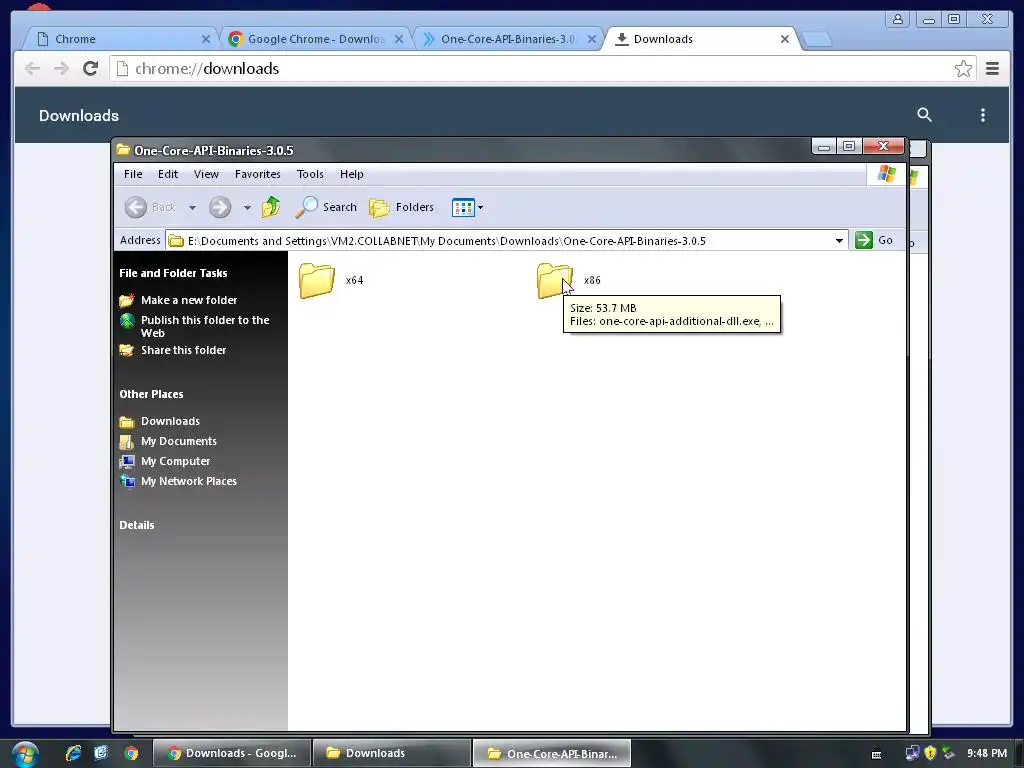Open the Favorites menu
This screenshot has width=1024, height=768.
tap(258, 174)
